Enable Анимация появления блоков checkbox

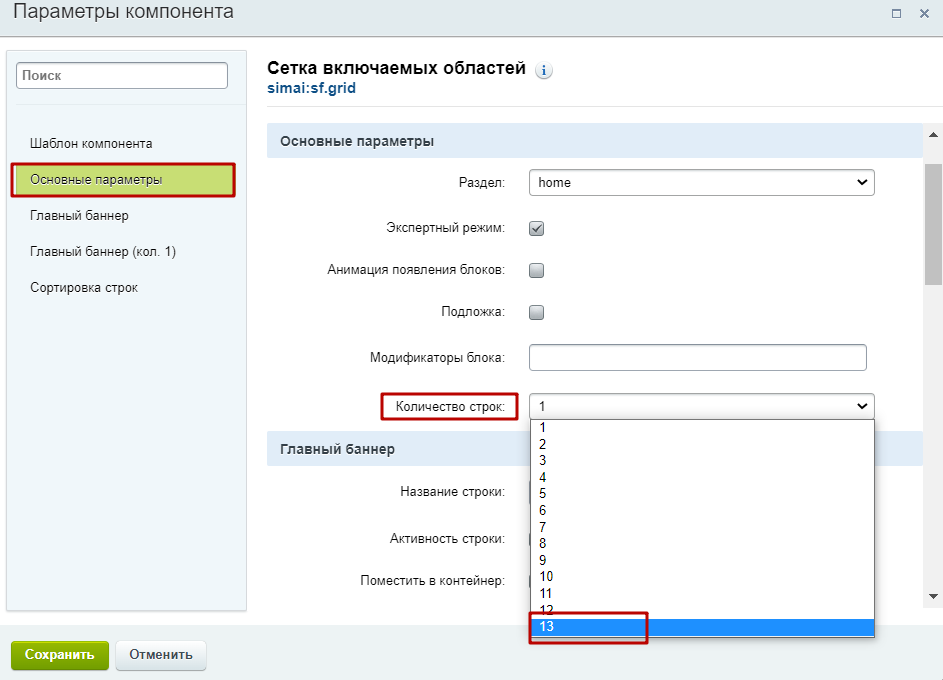pos(536,270)
